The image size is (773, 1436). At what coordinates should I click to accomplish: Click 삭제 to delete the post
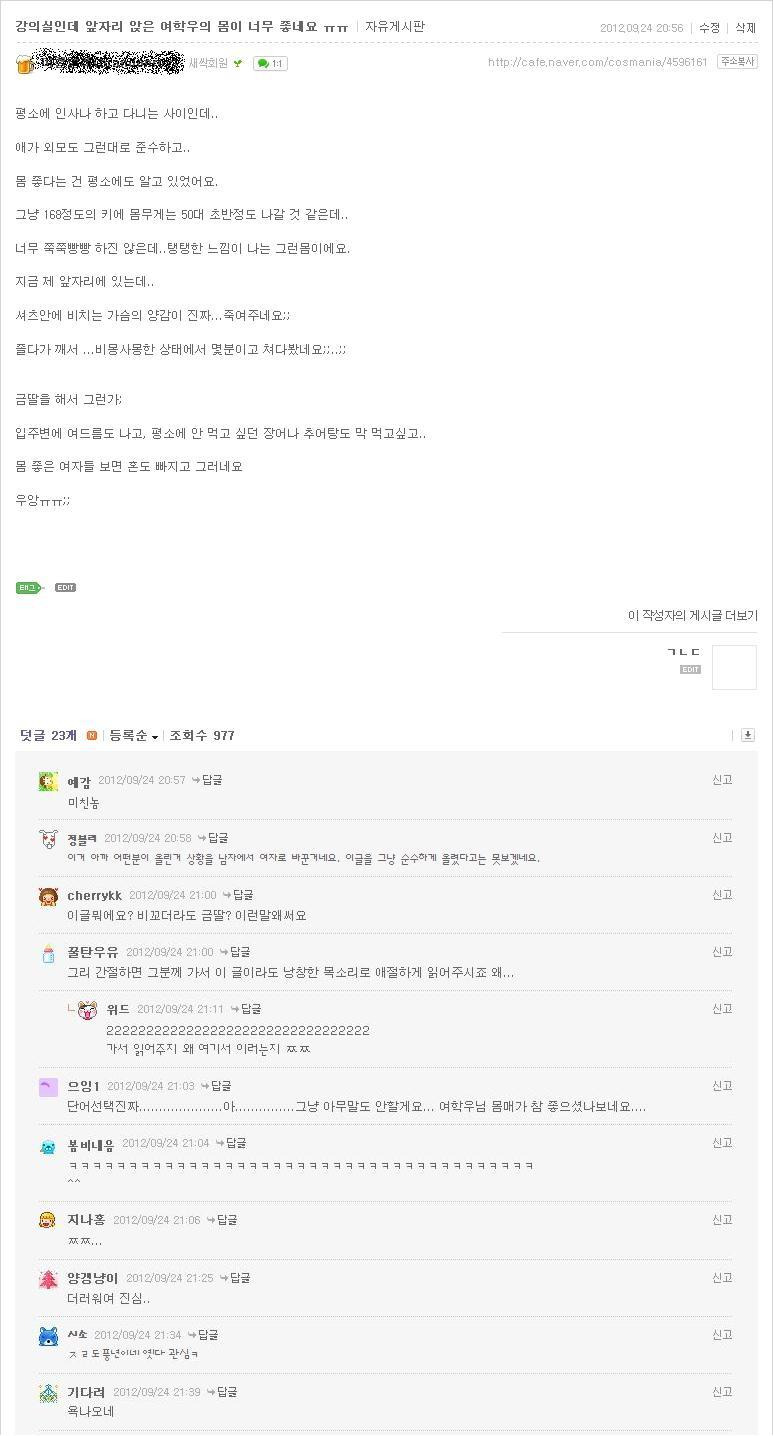[745, 28]
